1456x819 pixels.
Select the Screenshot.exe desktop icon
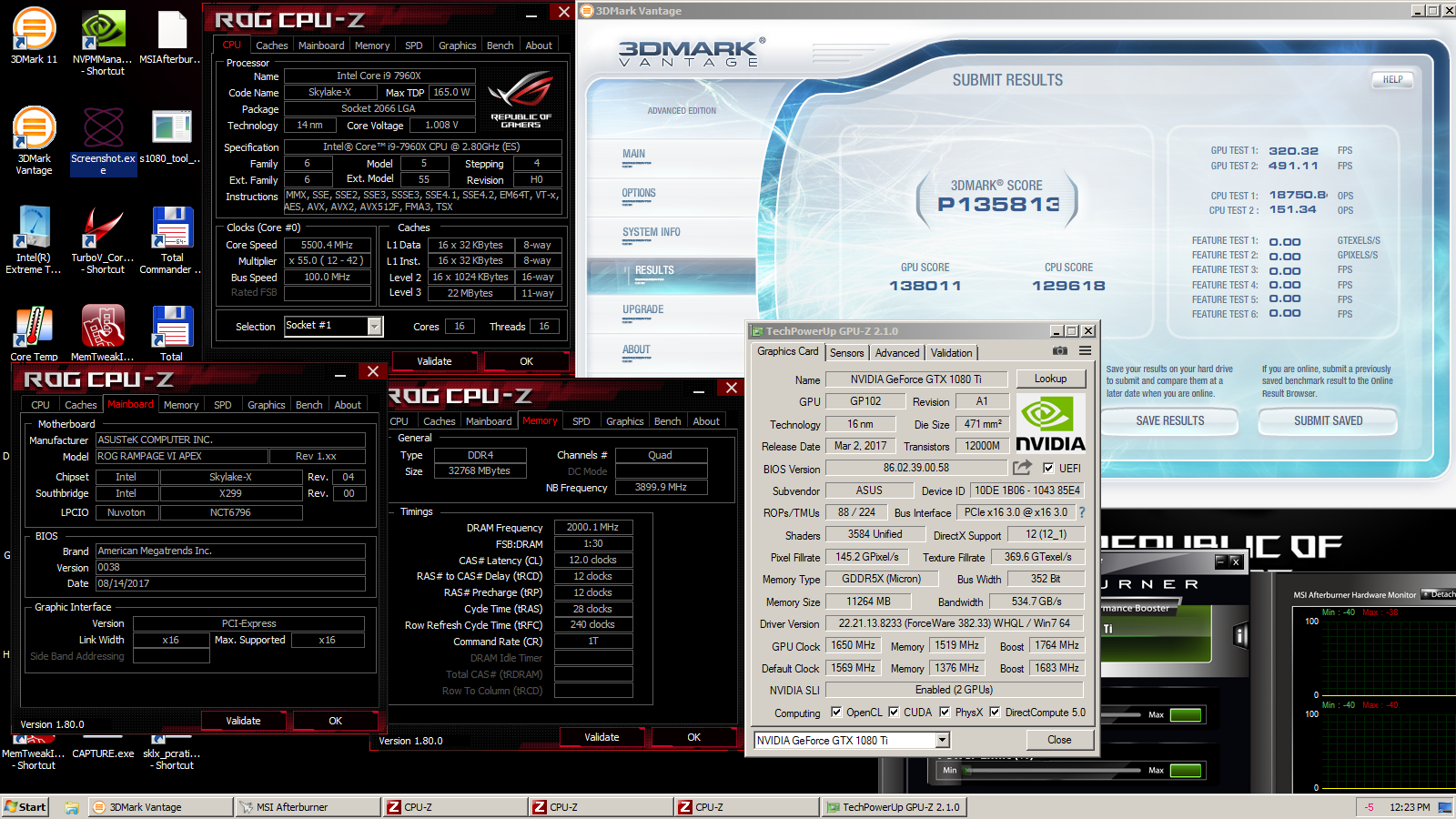(x=103, y=141)
